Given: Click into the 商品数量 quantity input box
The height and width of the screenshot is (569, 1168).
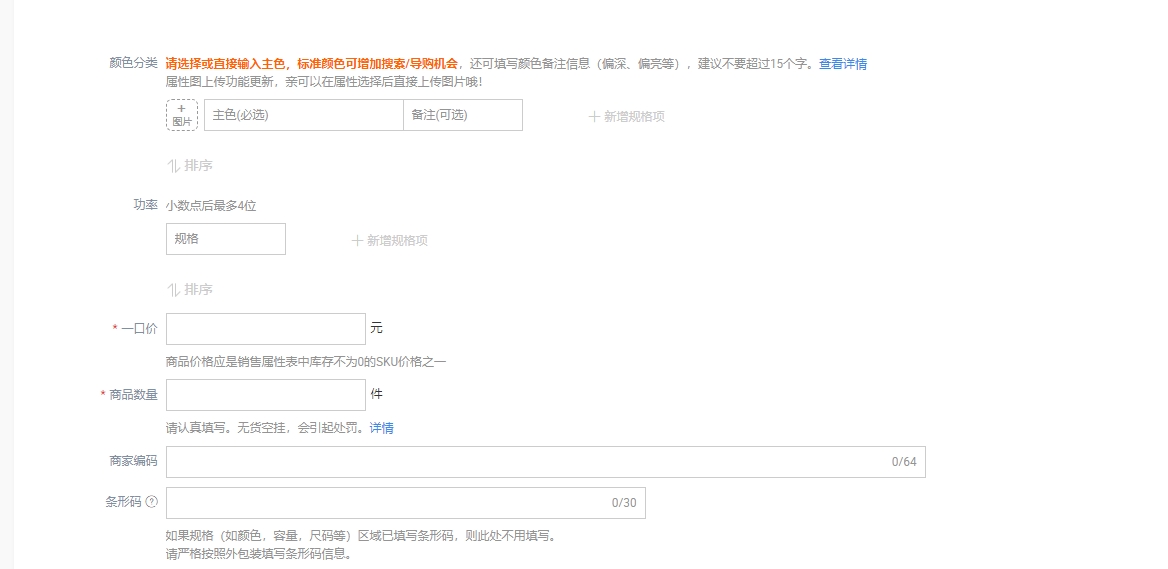Looking at the screenshot, I should (x=265, y=395).
